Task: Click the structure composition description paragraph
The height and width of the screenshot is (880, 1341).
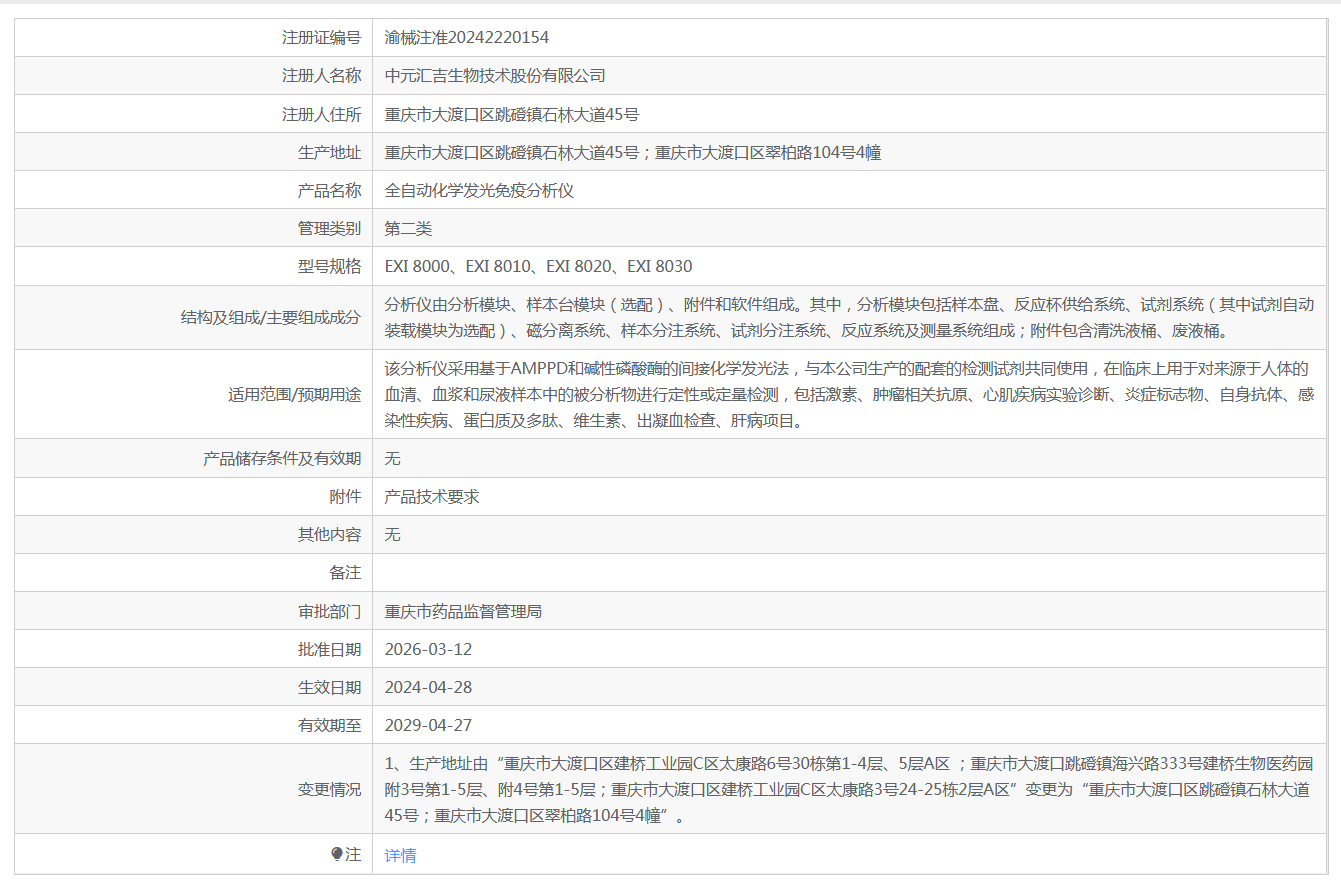Action: pyautogui.click(x=849, y=317)
